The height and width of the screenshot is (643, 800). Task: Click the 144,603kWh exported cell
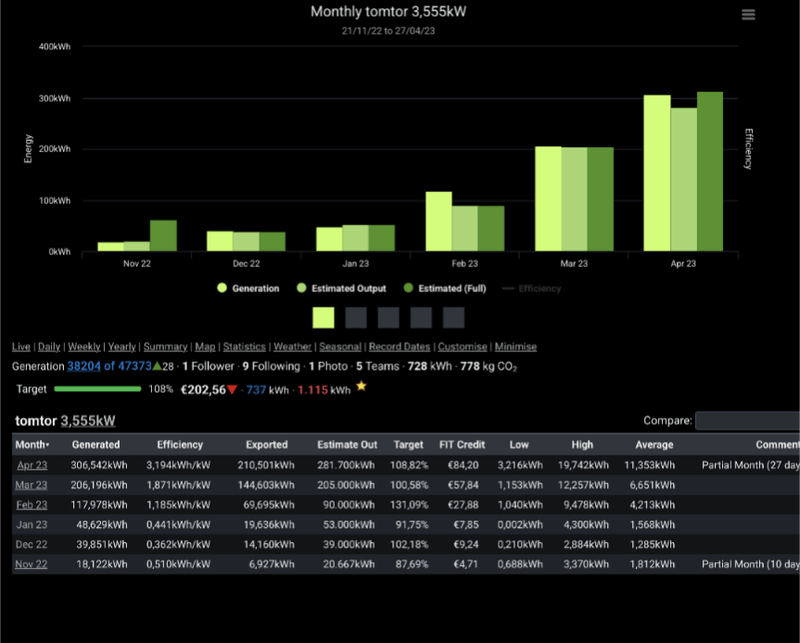click(x=266, y=485)
